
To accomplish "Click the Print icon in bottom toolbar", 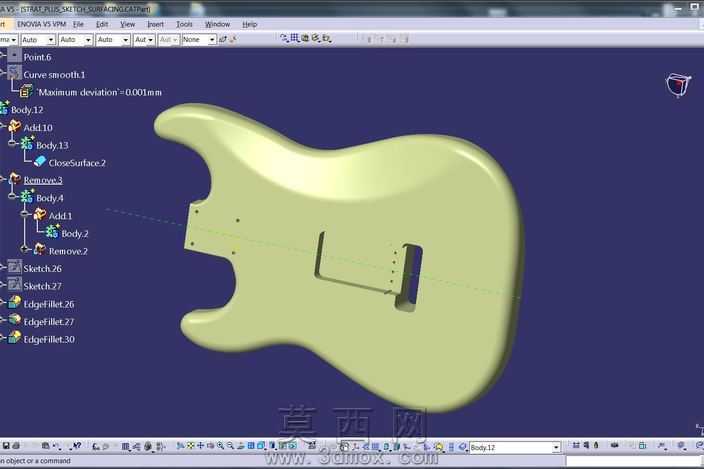I will click(16, 446).
